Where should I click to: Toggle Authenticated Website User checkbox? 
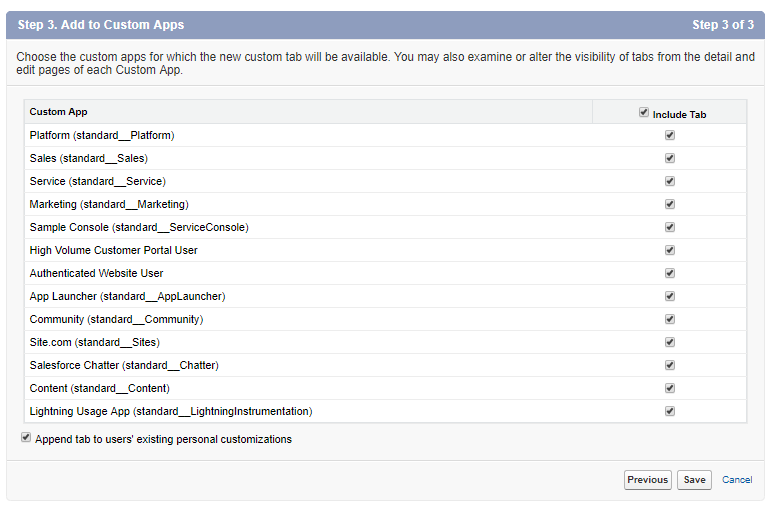670,273
